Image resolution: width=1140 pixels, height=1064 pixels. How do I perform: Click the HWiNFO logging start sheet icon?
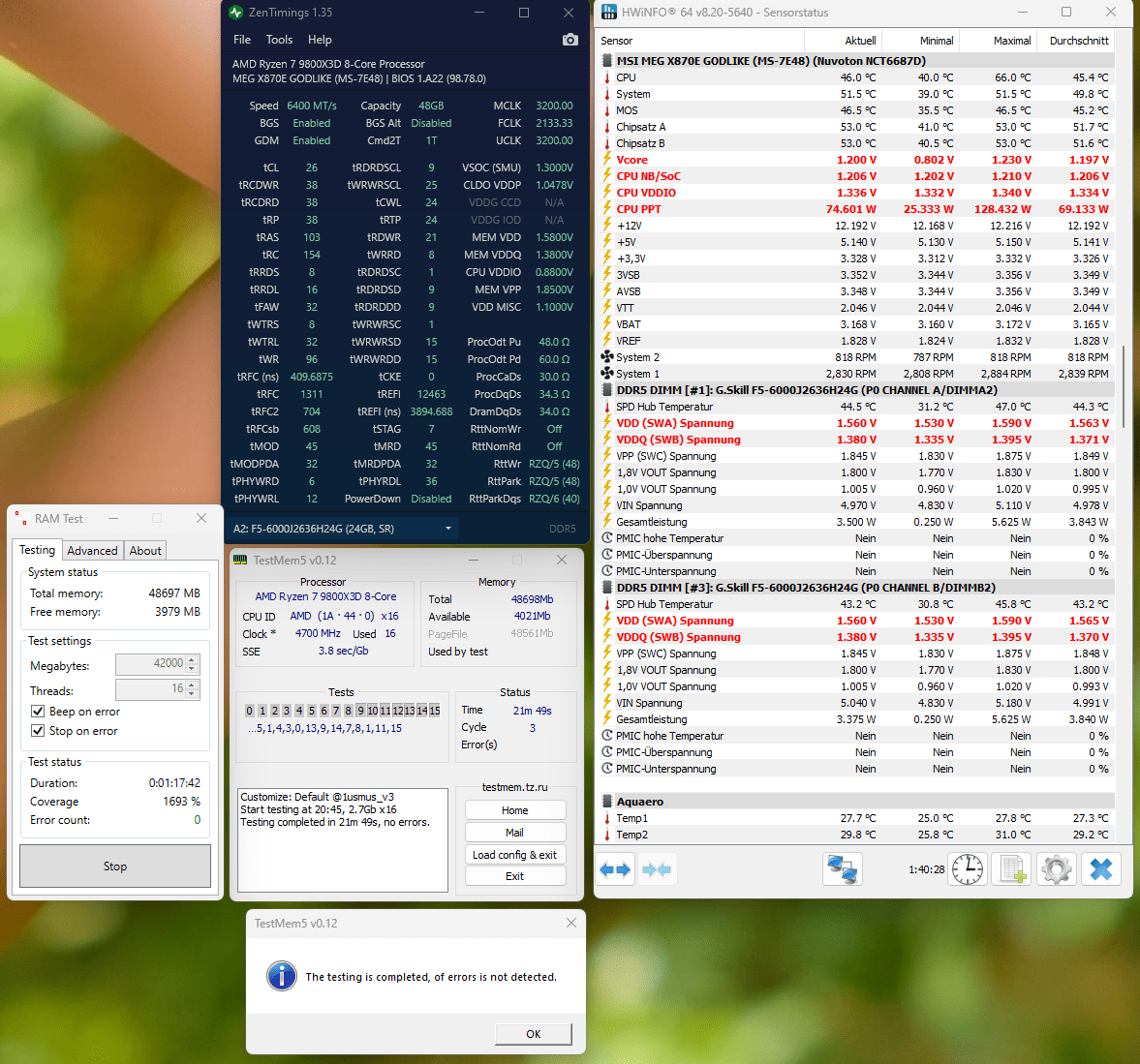coord(1013,869)
